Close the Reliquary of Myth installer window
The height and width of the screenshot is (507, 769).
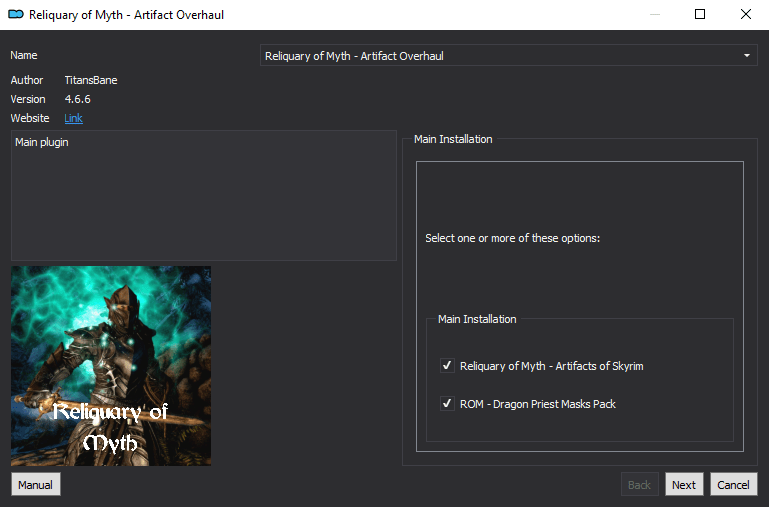pos(746,15)
